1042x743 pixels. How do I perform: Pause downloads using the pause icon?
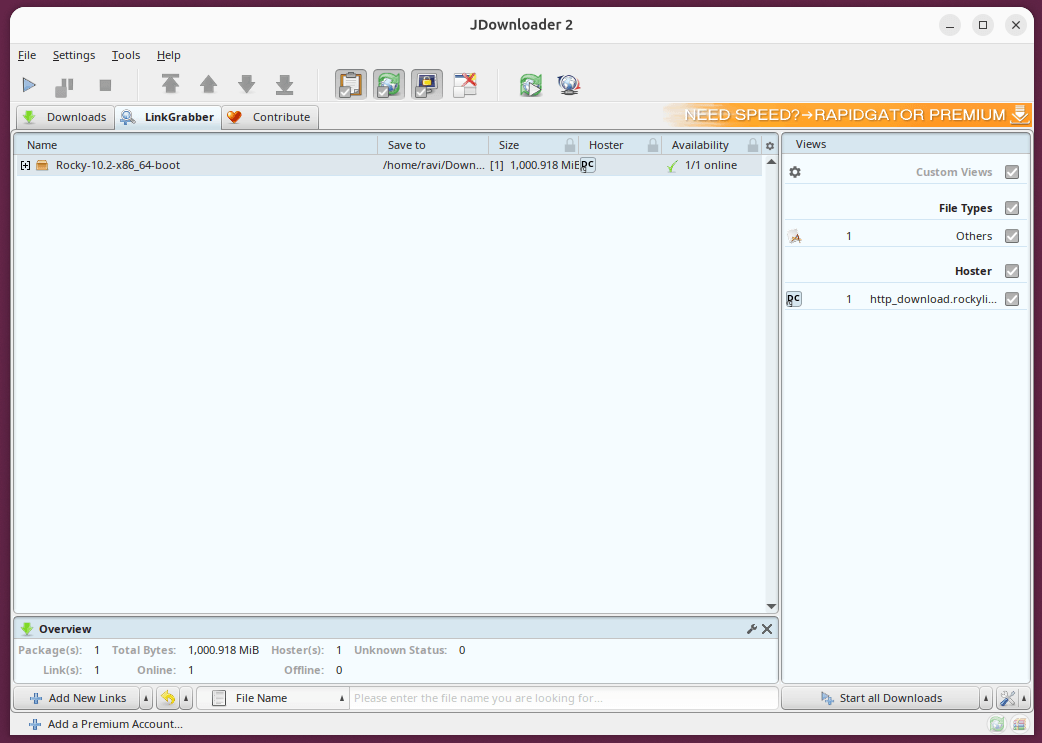click(64, 85)
